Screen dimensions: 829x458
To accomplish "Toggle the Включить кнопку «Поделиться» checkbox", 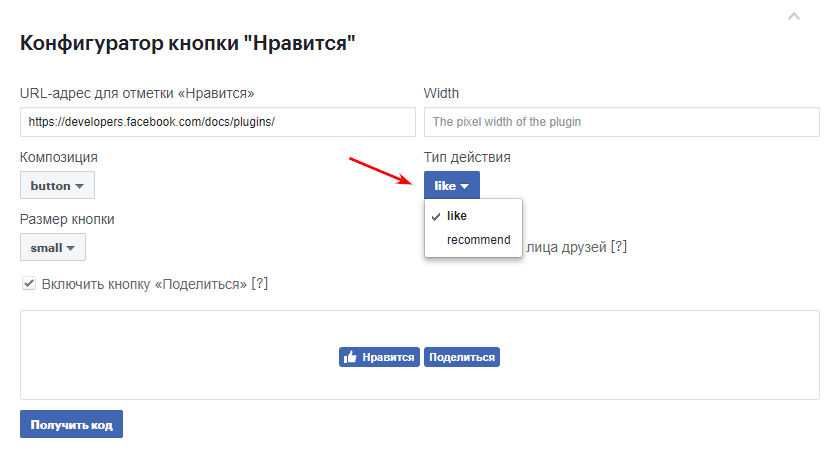I will point(29,283).
